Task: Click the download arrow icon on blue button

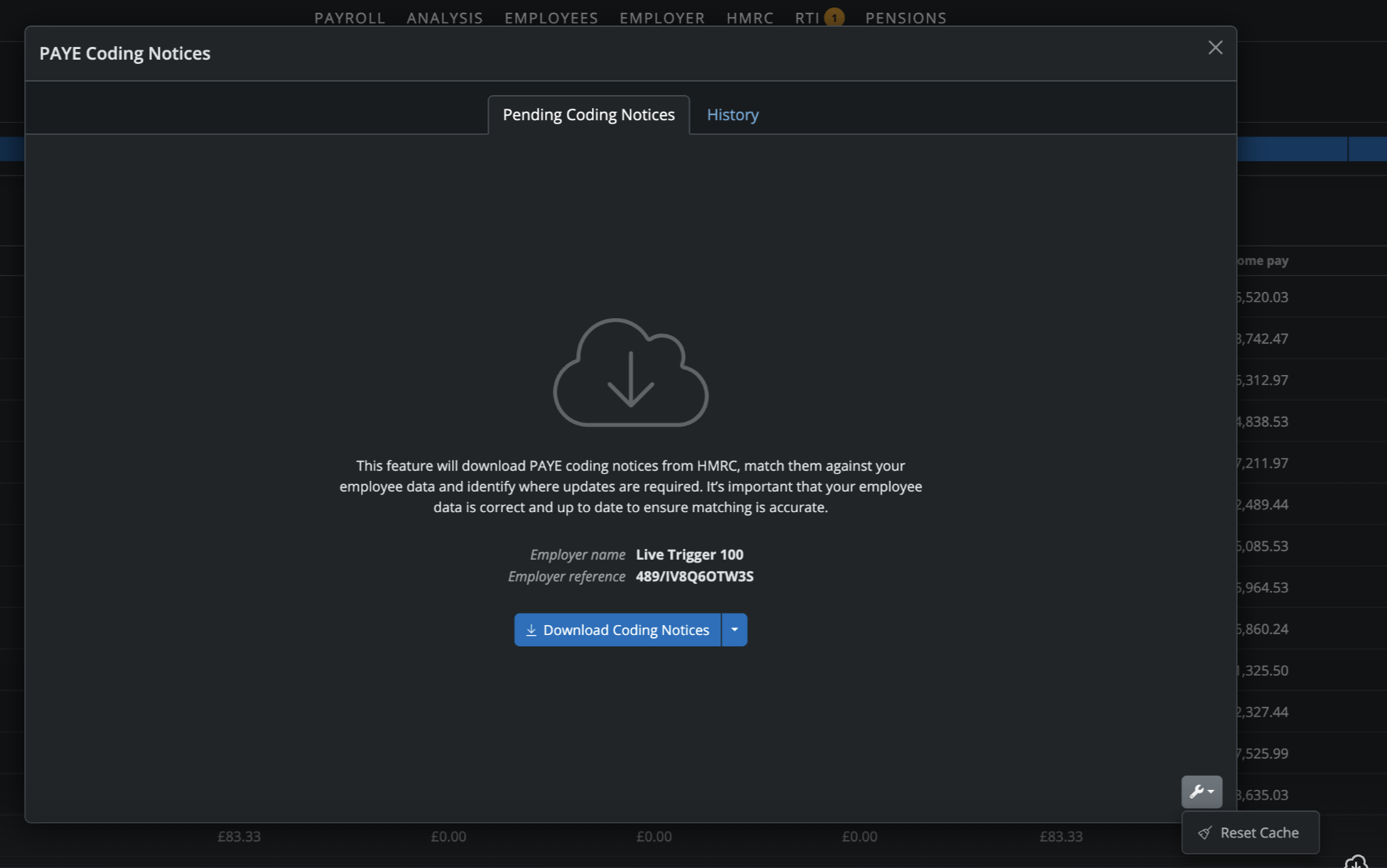Action: pos(531,630)
